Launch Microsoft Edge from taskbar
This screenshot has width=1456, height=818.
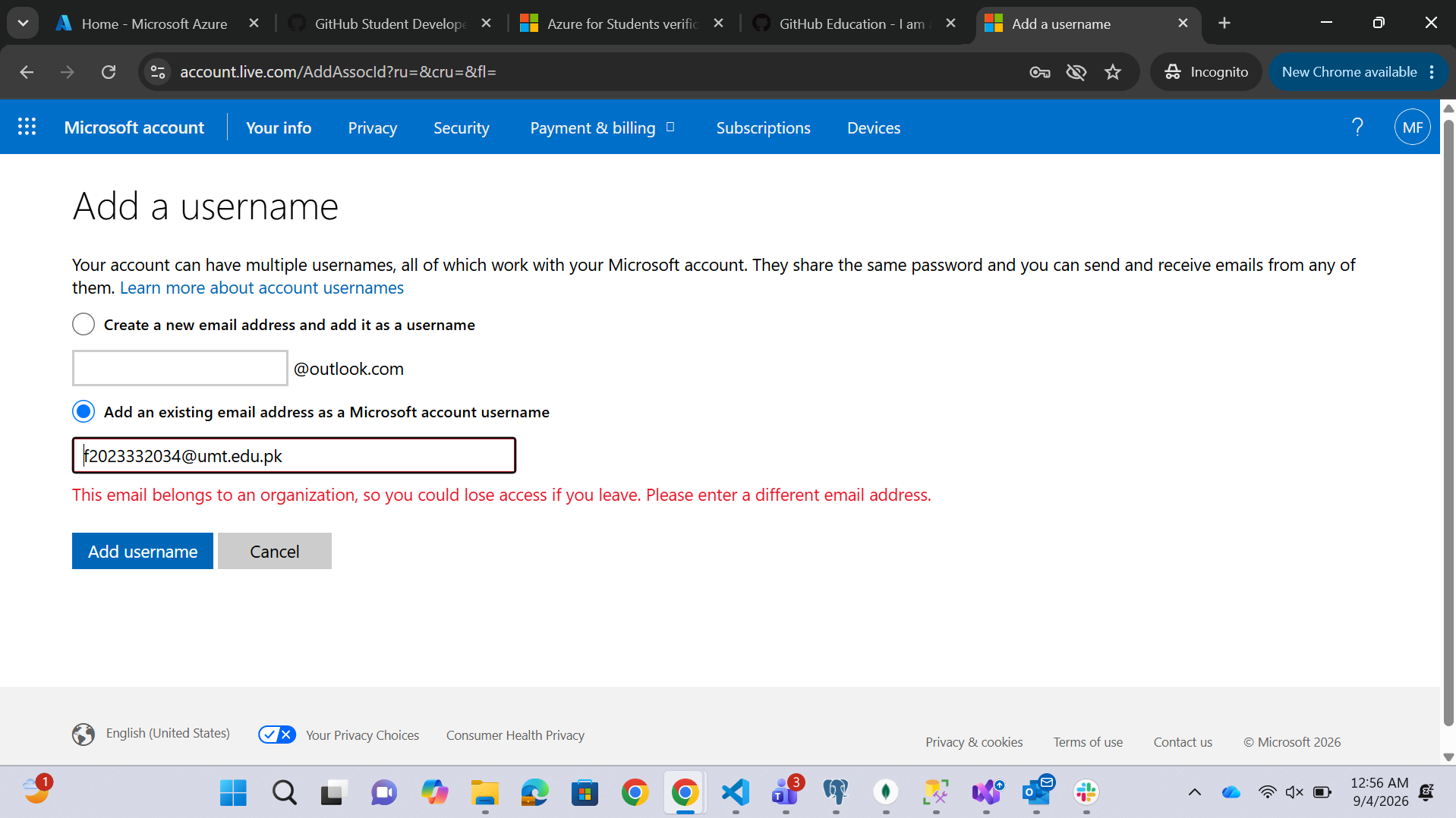click(534, 793)
